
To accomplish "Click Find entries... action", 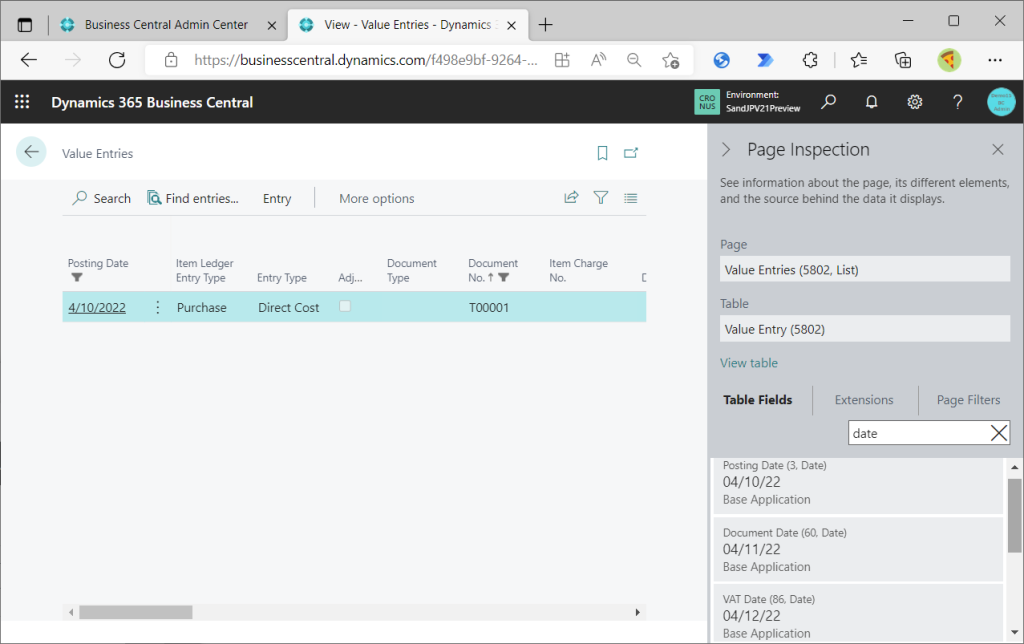I will pos(193,198).
